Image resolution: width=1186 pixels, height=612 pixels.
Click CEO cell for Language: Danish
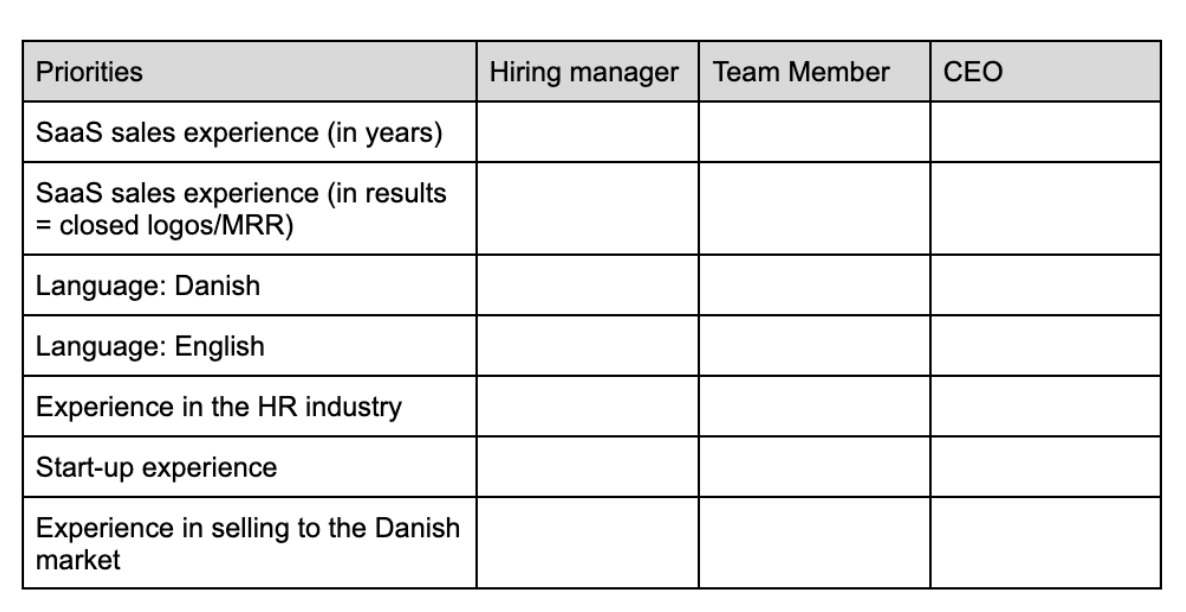pyautogui.click(x=1044, y=286)
